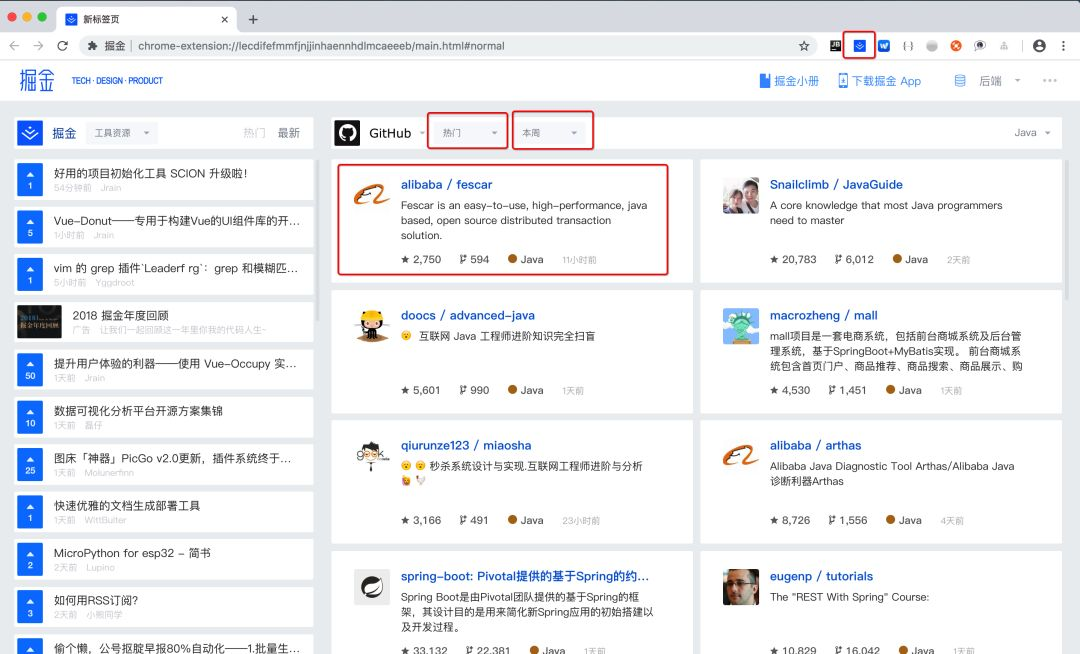Open the 工具资源 category dropdown
Image resolution: width=1080 pixels, height=654 pixels.
pyautogui.click(x=120, y=133)
